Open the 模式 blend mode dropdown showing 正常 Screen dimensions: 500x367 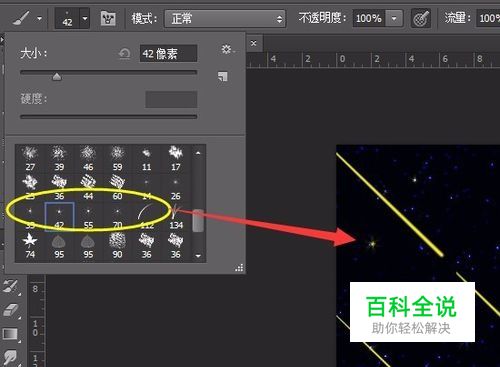click(x=225, y=19)
